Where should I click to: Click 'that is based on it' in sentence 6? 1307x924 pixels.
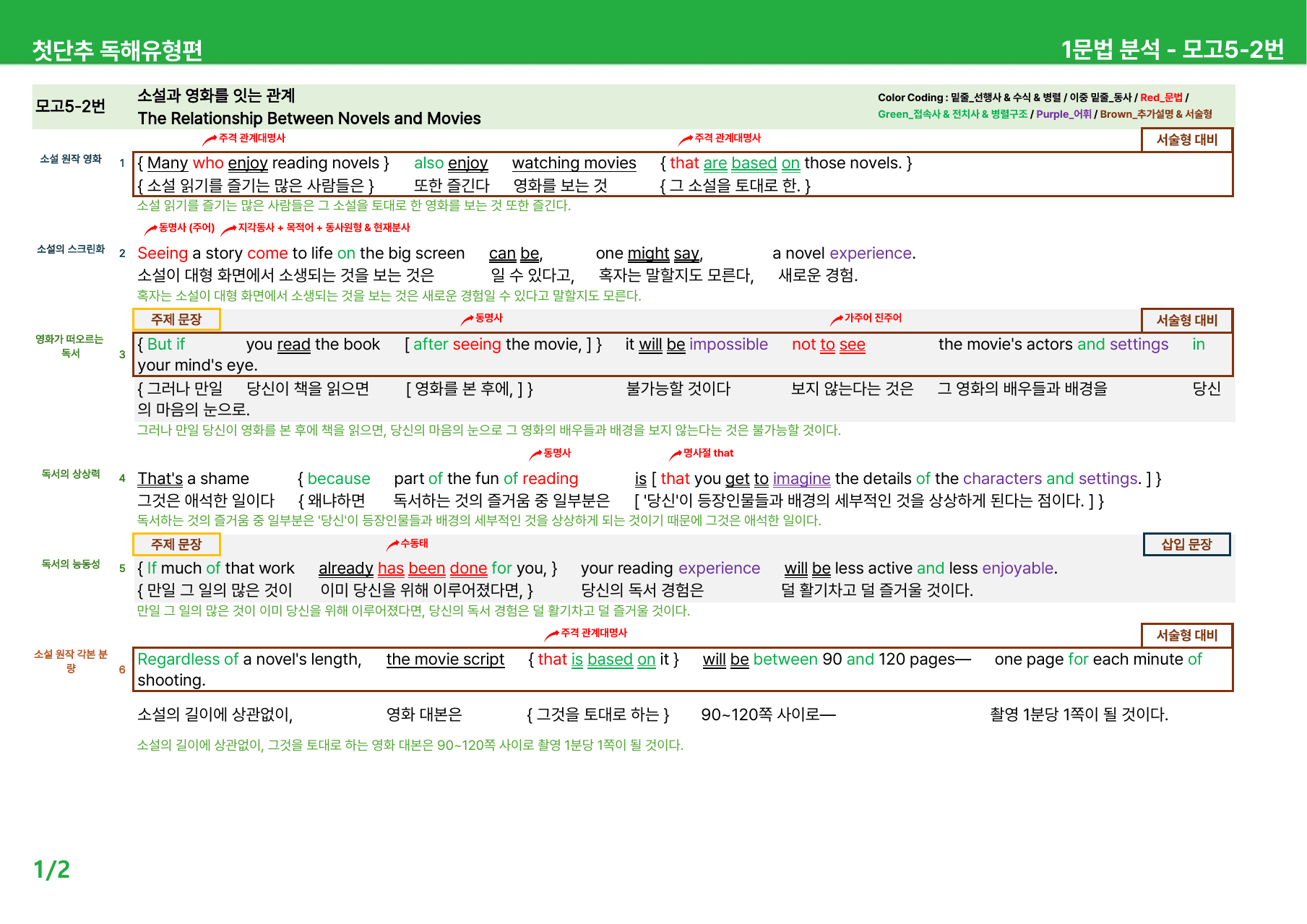point(603,660)
